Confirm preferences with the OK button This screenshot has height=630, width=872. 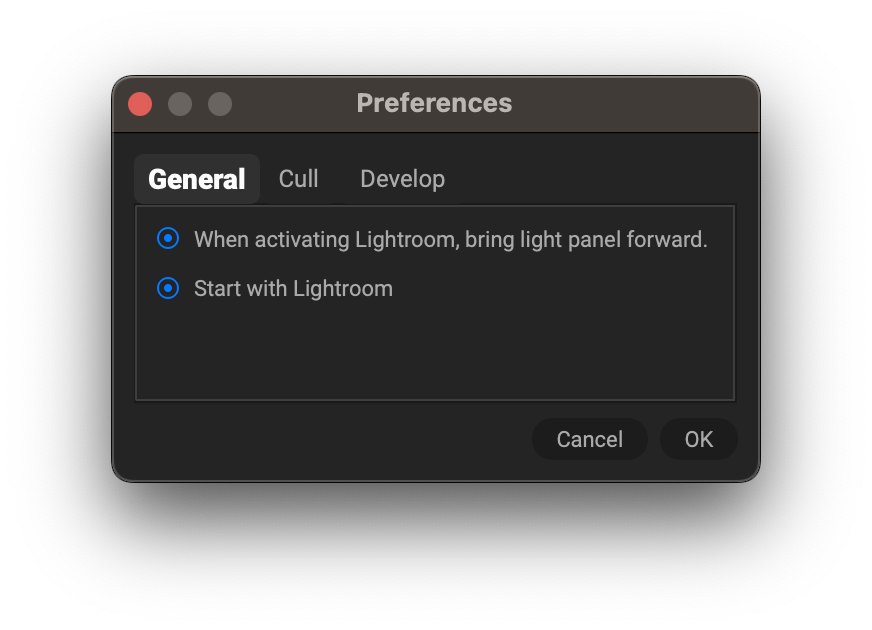click(698, 439)
